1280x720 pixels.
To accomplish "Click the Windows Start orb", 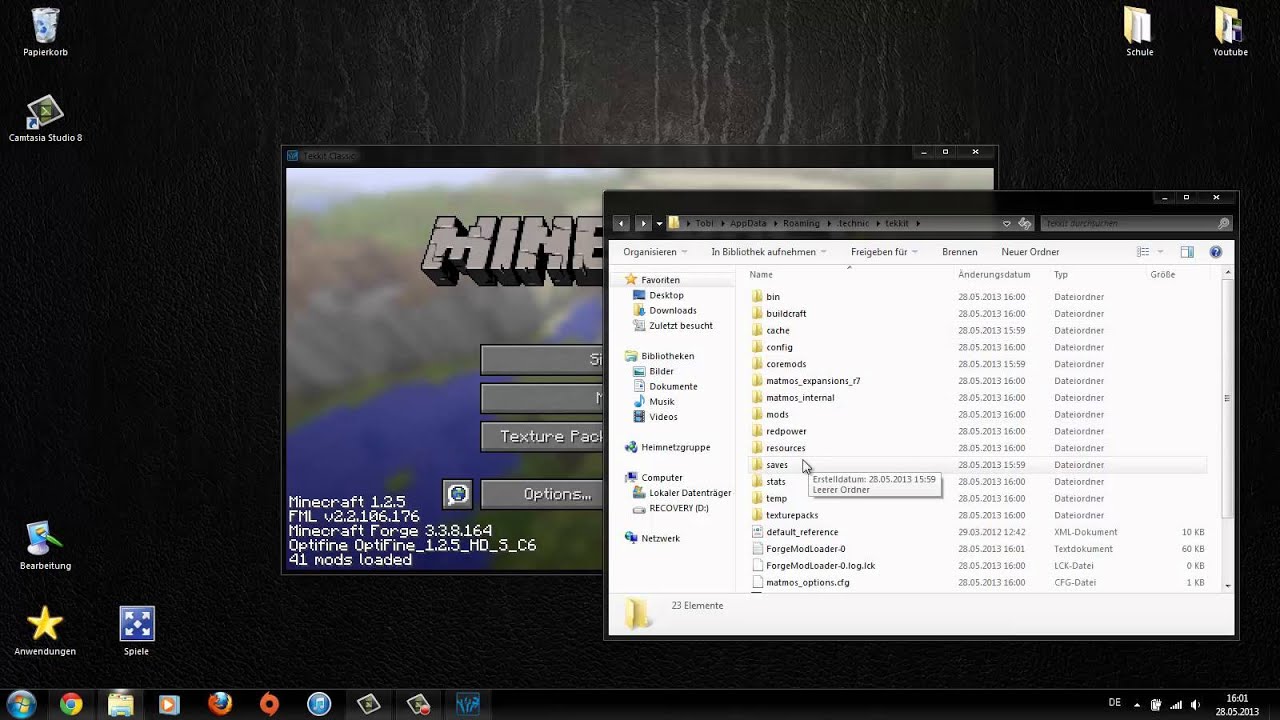I will (x=21, y=704).
